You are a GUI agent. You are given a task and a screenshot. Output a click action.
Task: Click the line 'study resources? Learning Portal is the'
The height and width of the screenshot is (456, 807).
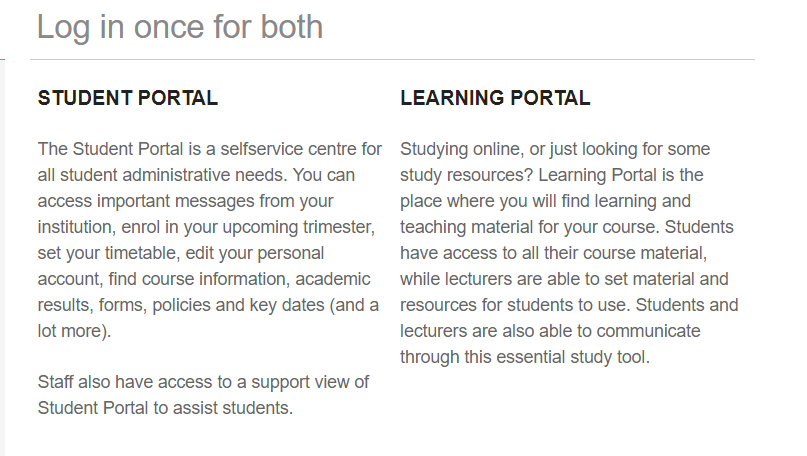tap(552, 175)
